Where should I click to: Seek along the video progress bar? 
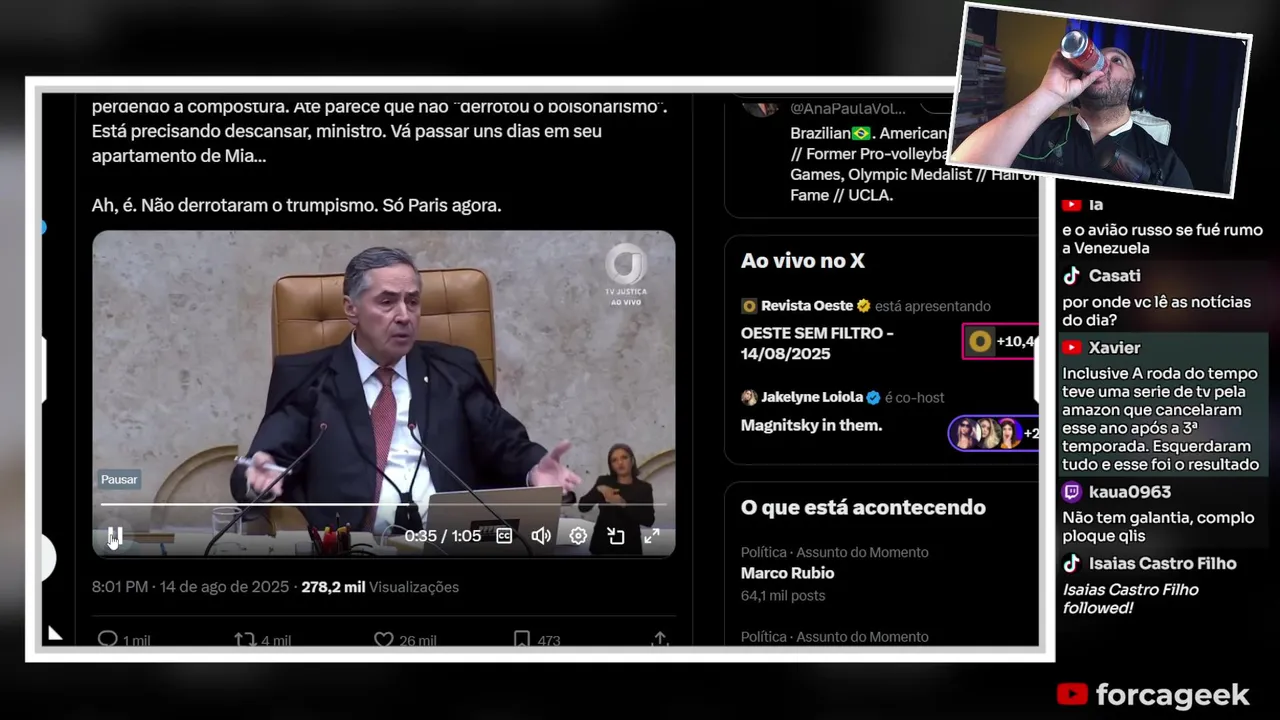384,504
